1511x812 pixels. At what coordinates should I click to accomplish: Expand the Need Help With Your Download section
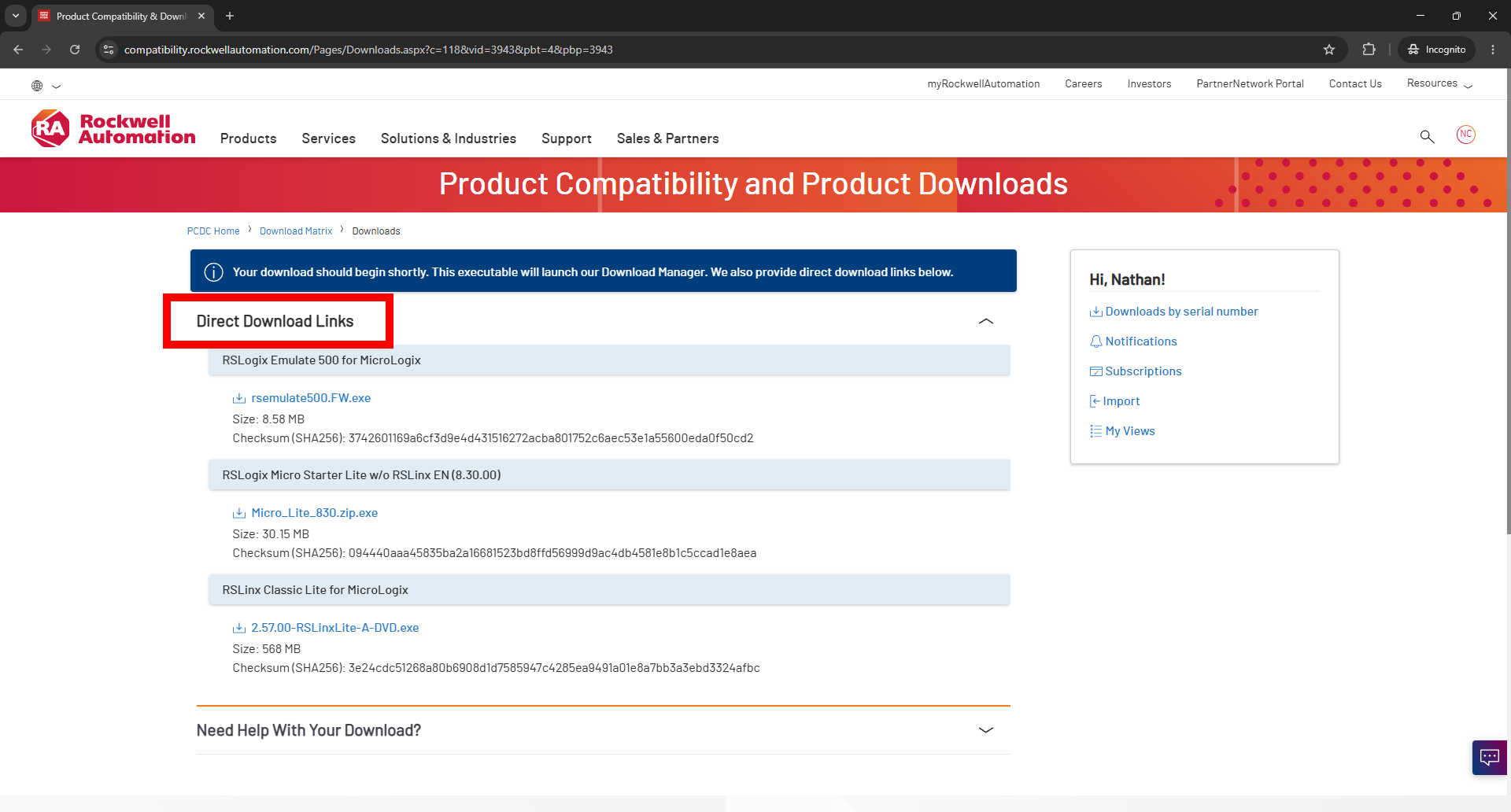[x=985, y=730]
